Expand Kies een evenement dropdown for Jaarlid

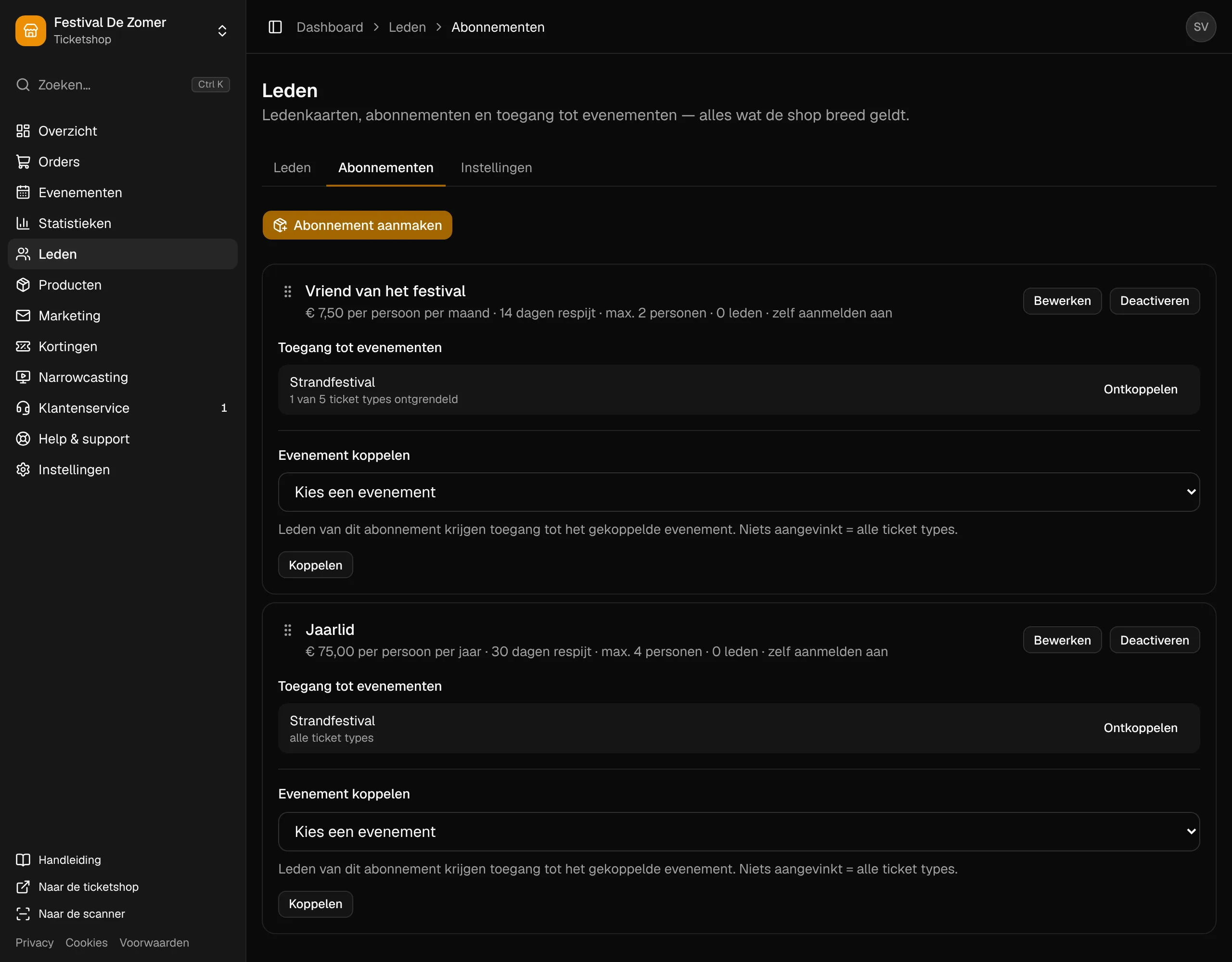pos(738,832)
